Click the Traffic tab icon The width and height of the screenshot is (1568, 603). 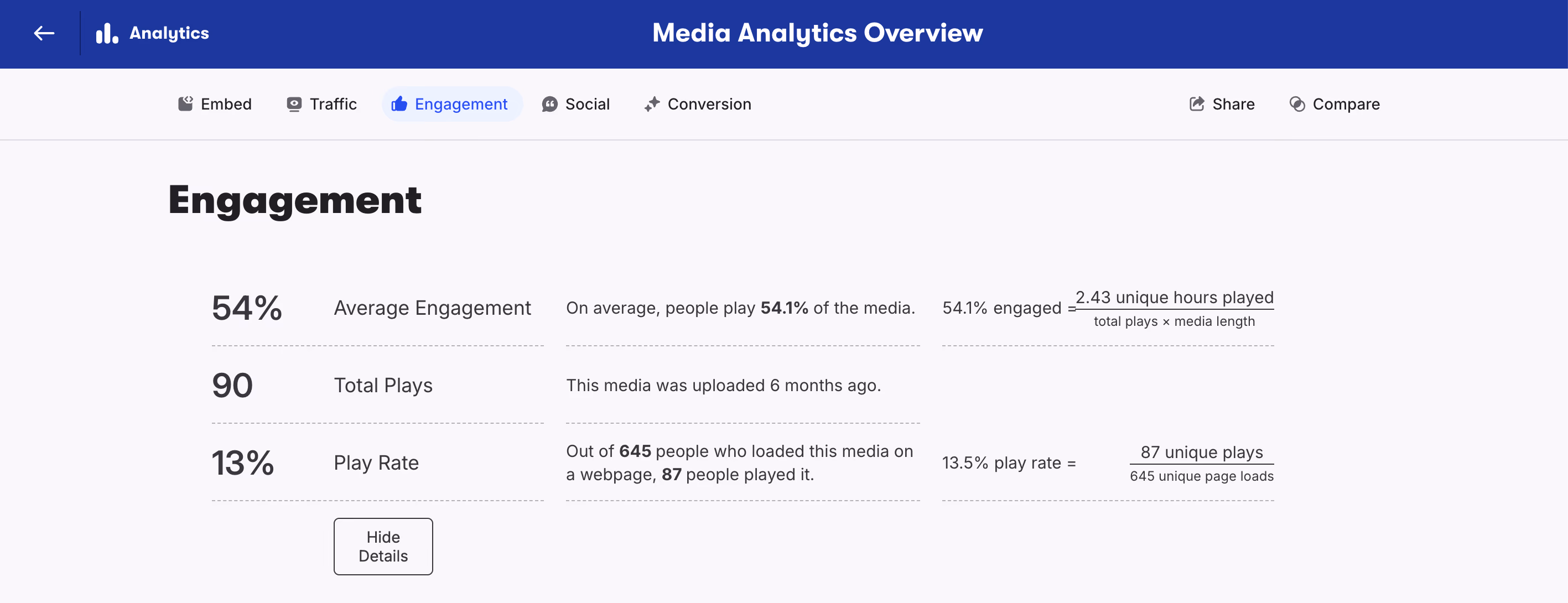[x=294, y=105]
